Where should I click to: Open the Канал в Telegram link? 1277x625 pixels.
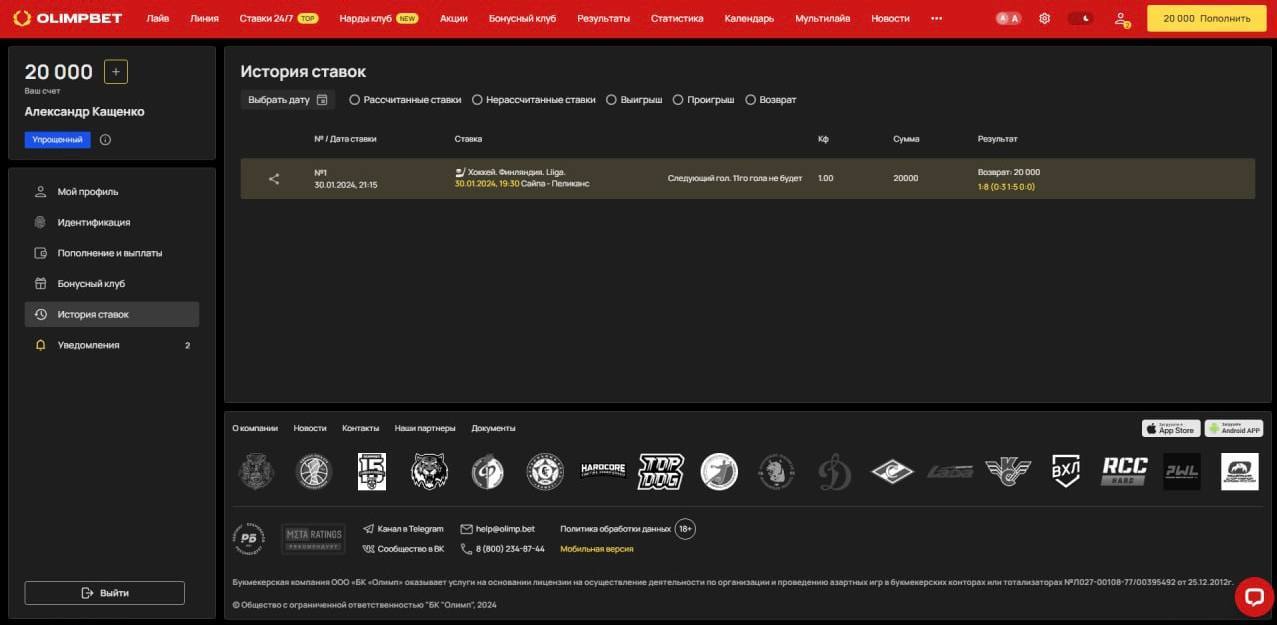click(x=403, y=529)
